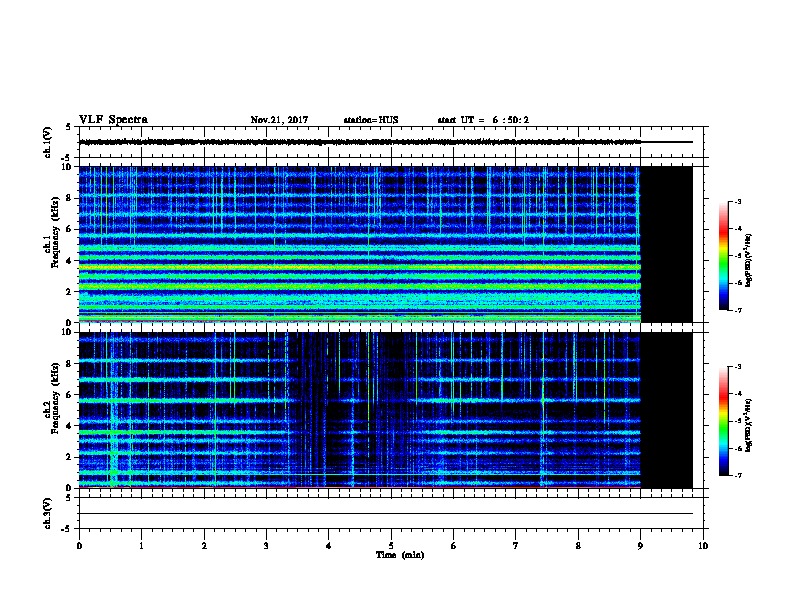This screenshot has width=792, height=612.
Task: Click the "start UT = 6:50:2" text
Action: tap(483, 120)
